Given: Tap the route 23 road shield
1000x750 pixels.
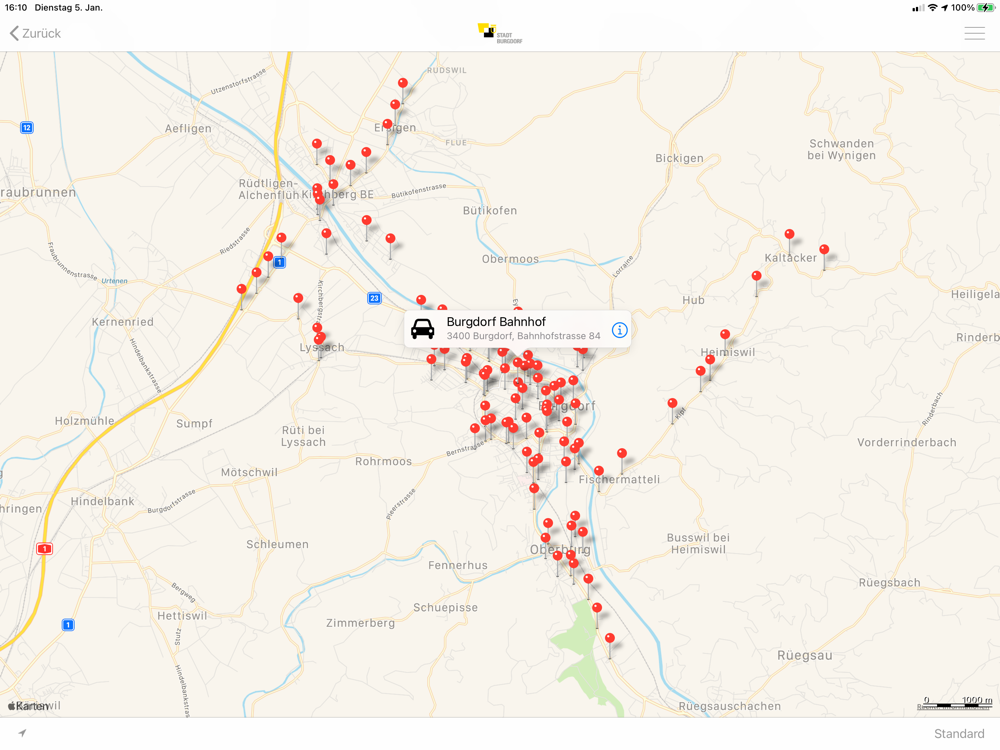Looking at the screenshot, I should [x=374, y=298].
